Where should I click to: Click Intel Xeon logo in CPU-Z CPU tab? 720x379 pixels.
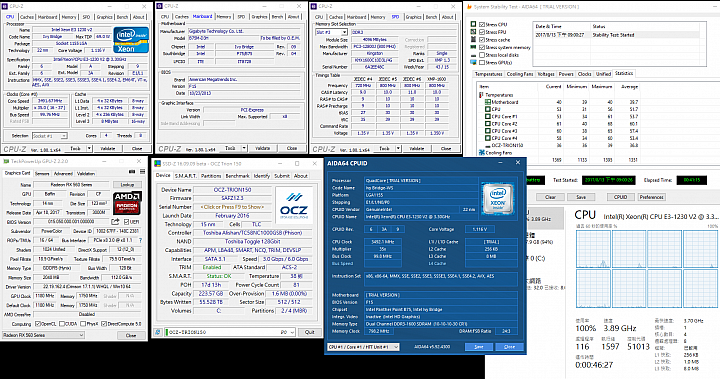[x=131, y=41]
